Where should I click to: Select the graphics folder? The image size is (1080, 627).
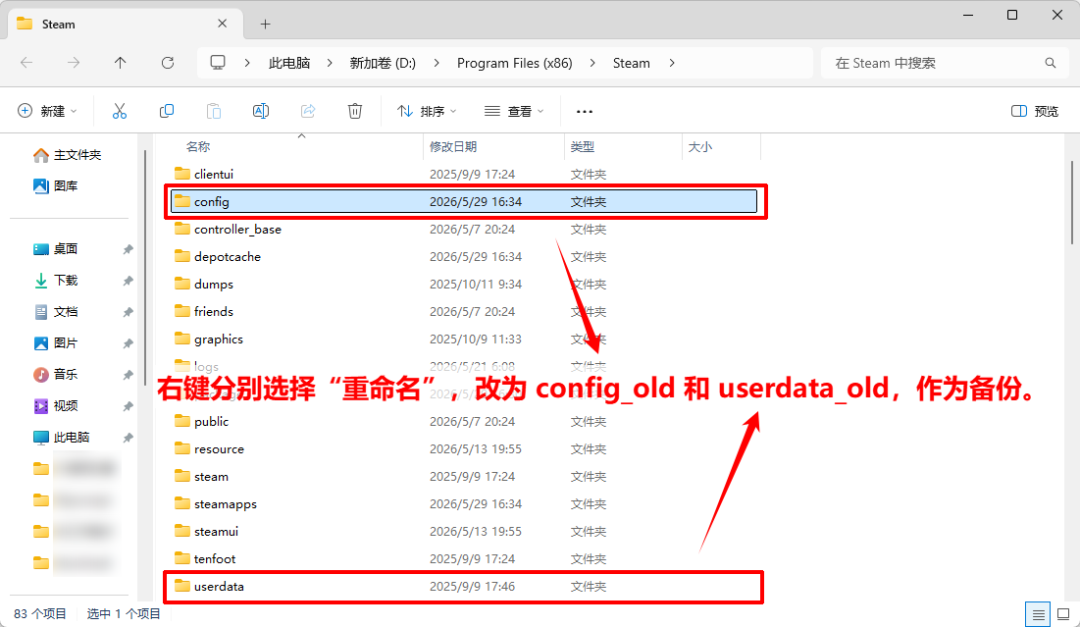[x=464, y=340]
